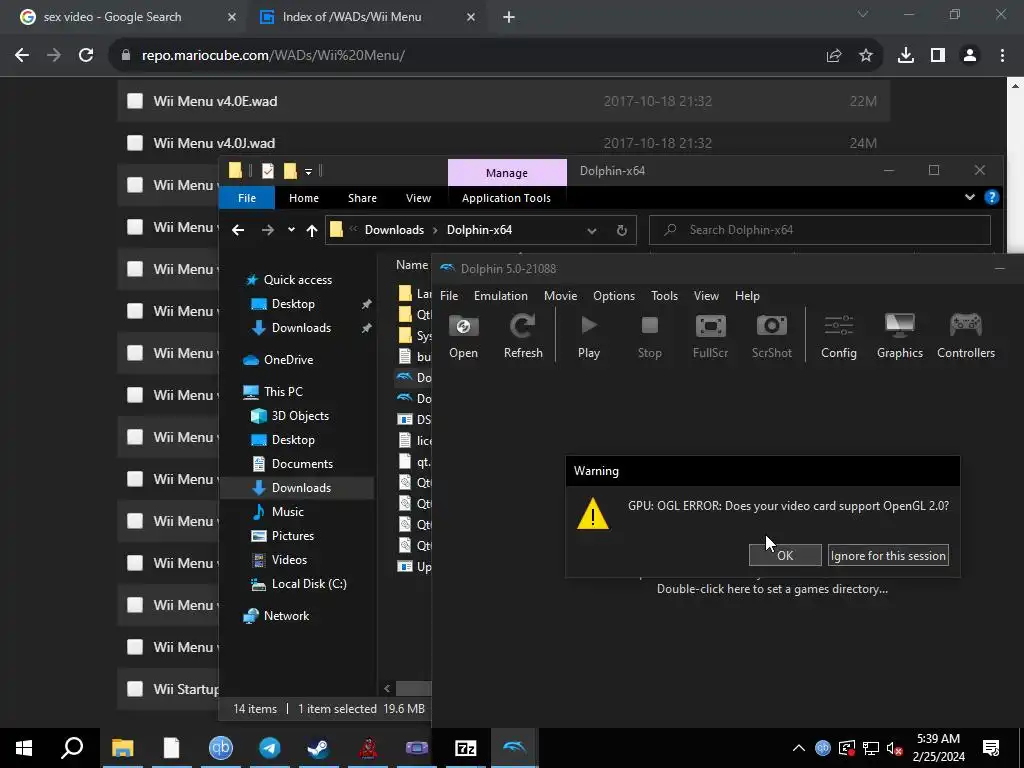Click Ignore for this session button

point(888,555)
